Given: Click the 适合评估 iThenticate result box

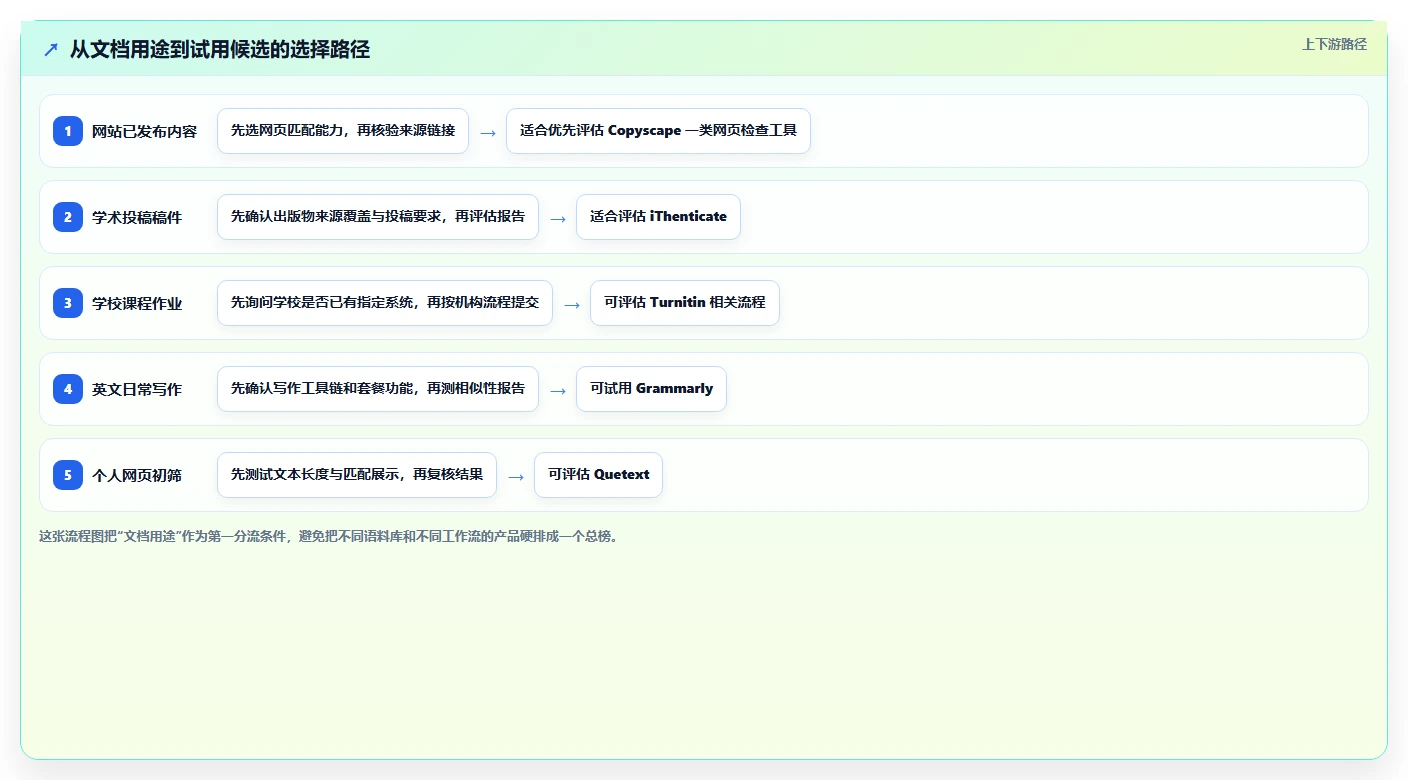Looking at the screenshot, I should [658, 217].
